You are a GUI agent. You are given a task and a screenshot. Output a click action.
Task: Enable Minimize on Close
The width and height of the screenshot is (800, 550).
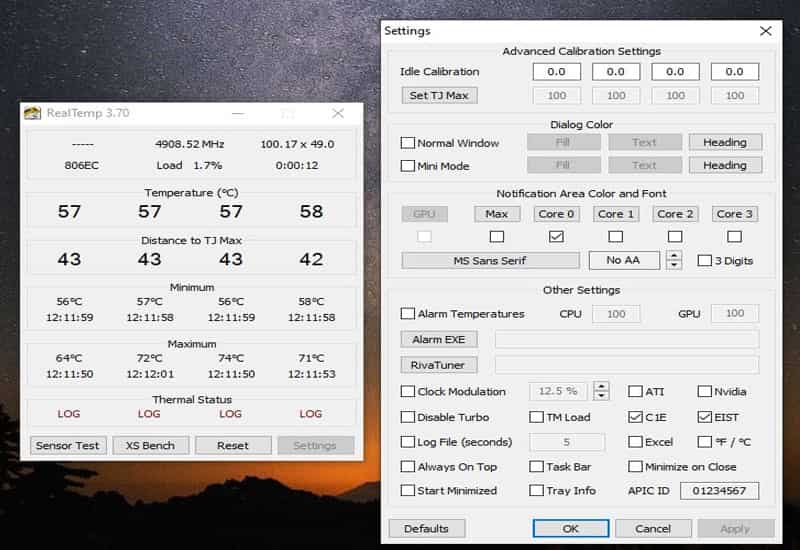point(635,466)
